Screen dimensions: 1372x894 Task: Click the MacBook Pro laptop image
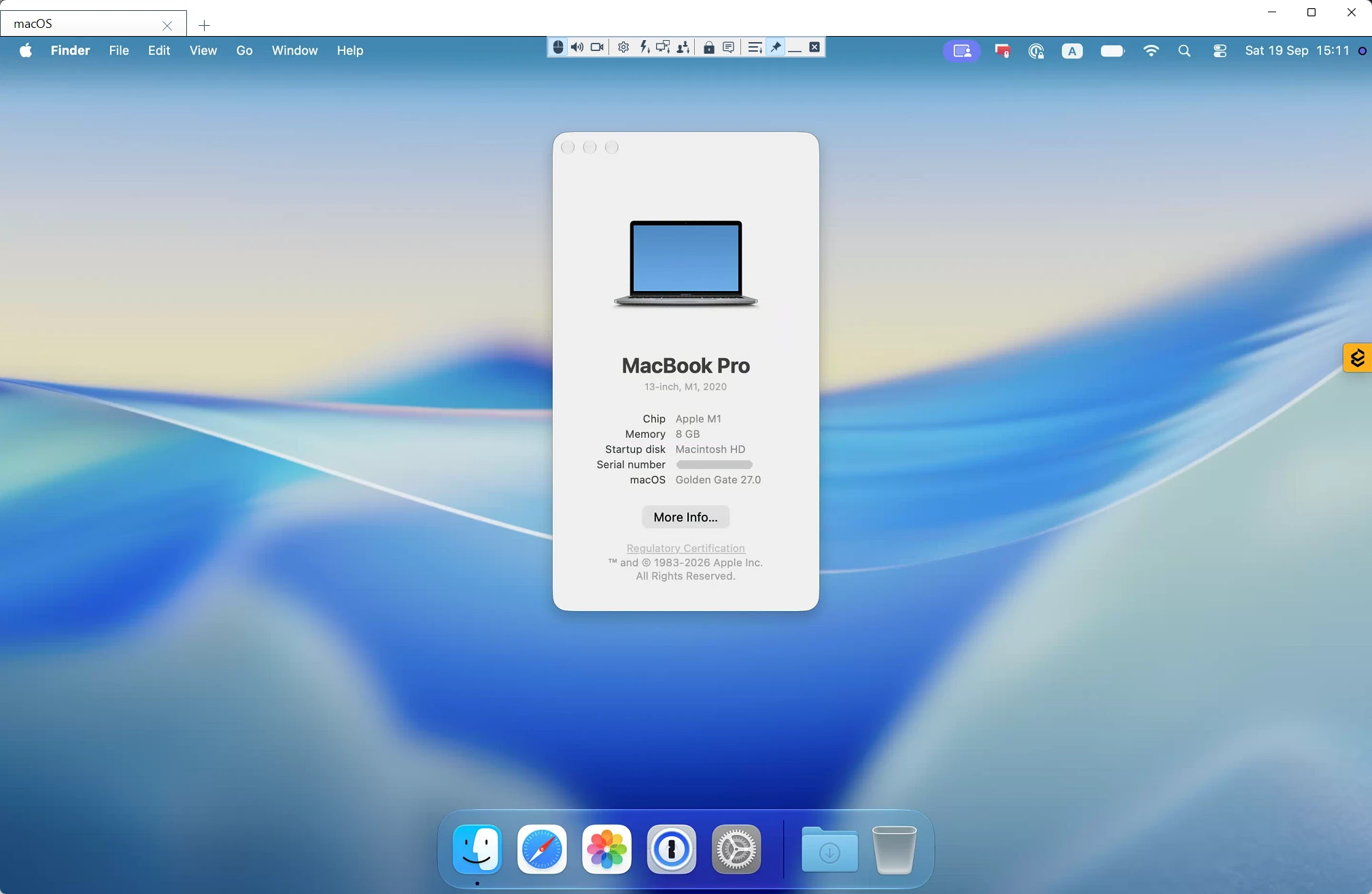pos(685,264)
